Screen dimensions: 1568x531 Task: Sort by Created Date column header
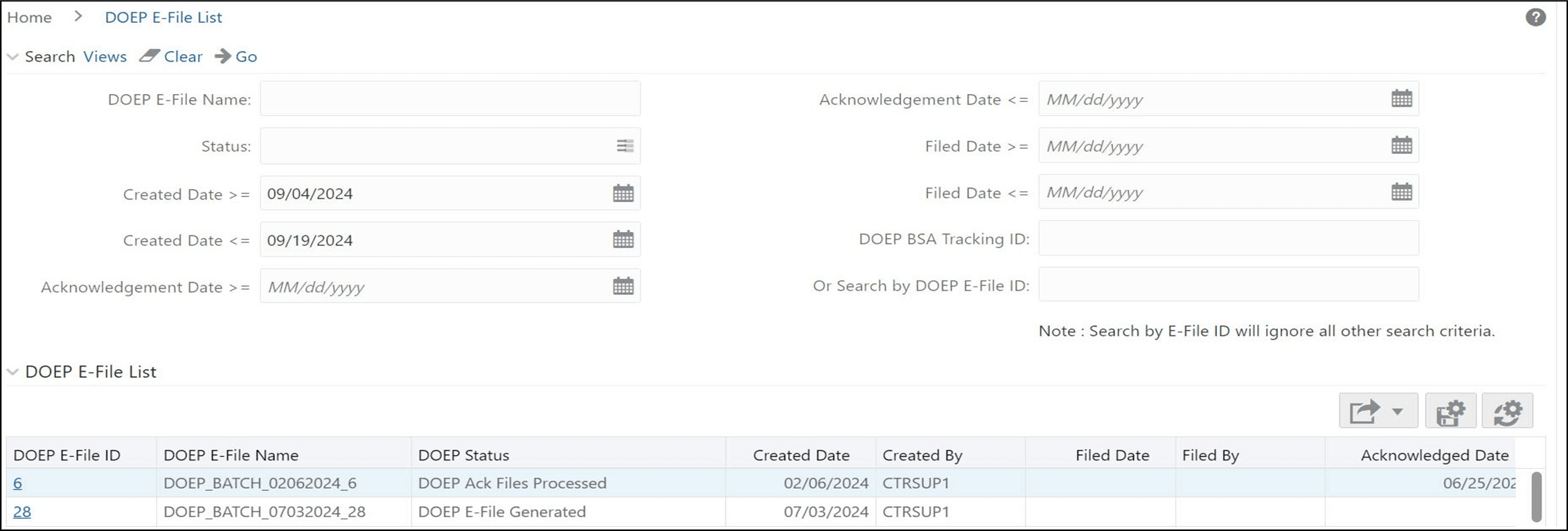801,455
